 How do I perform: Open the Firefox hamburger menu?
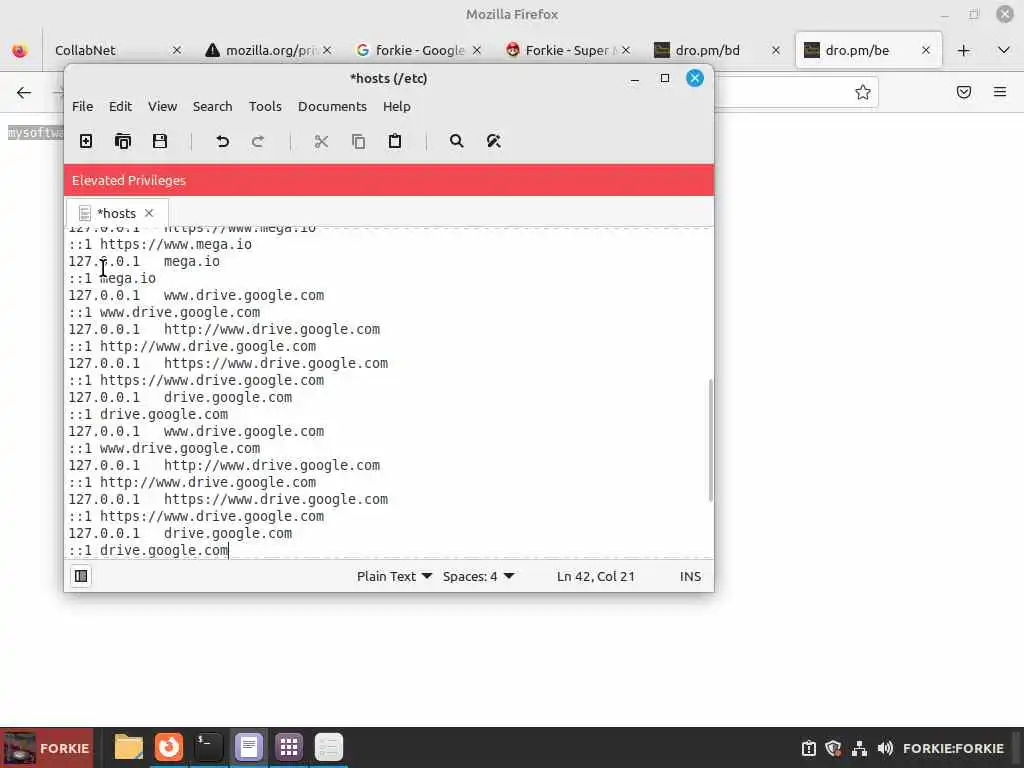point(1000,92)
